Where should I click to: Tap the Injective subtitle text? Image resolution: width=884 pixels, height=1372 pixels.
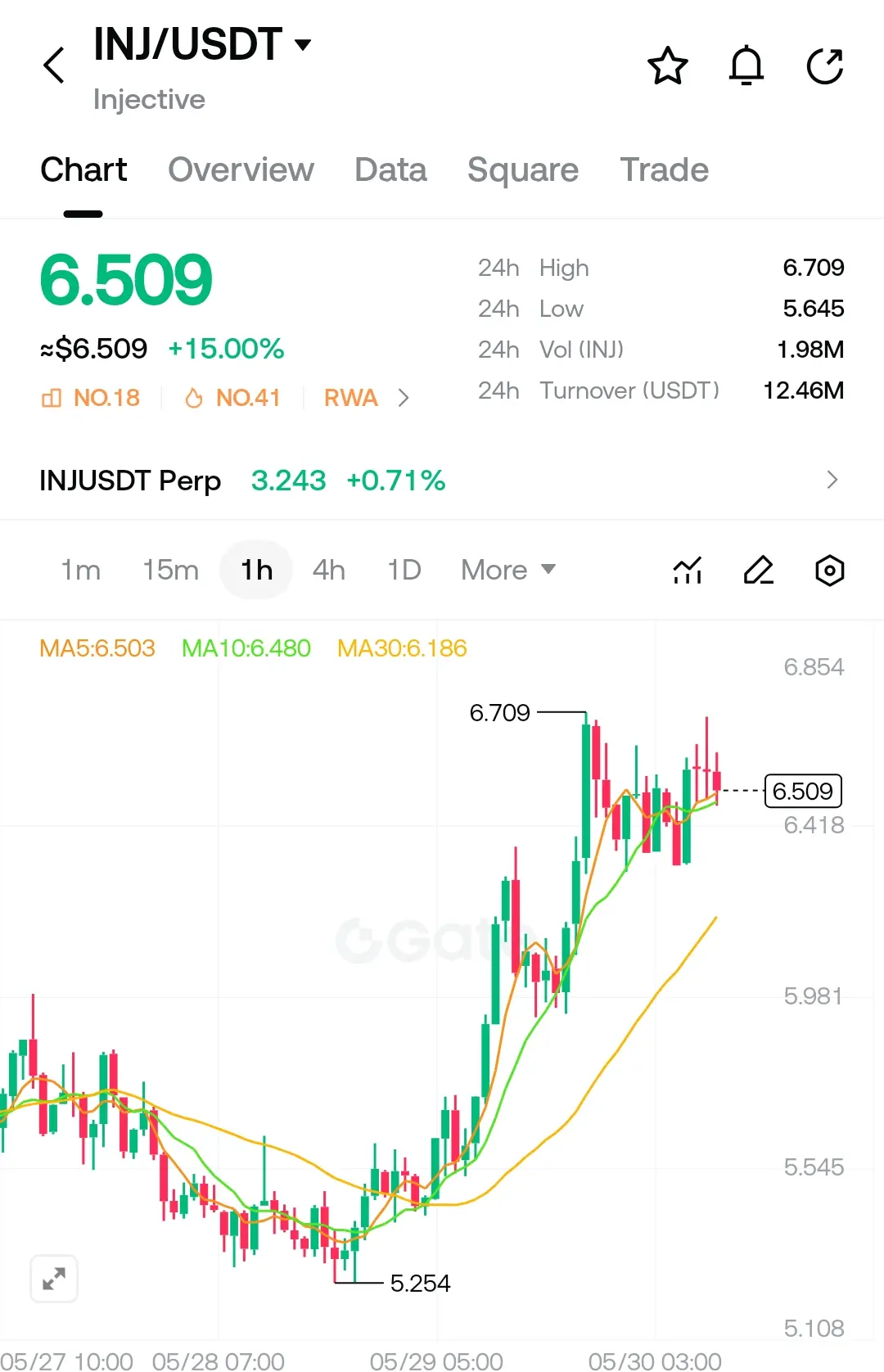[x=149, y=100]
